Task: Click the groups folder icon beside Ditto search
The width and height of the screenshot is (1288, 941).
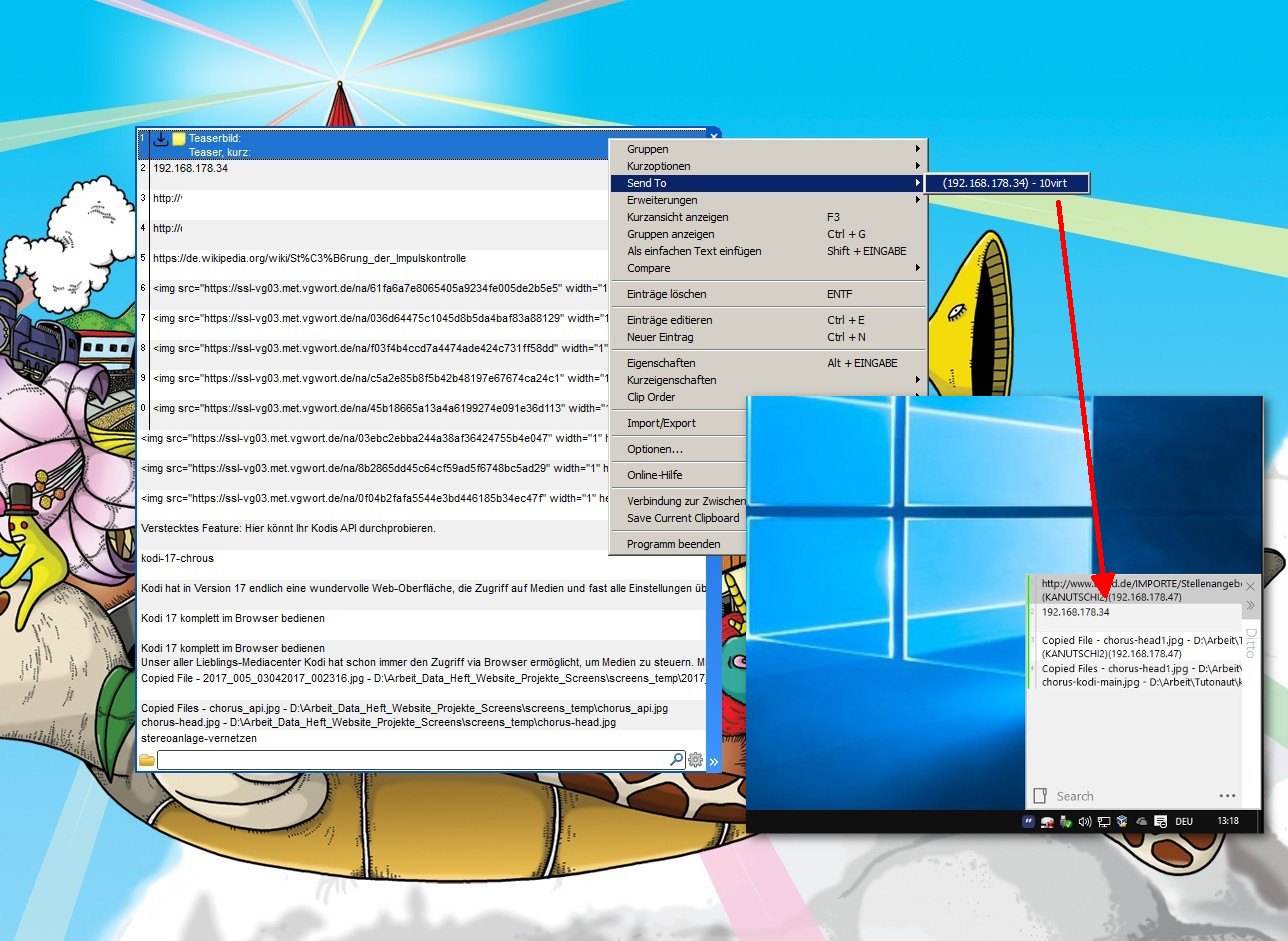Action: [x=147, y=761]
